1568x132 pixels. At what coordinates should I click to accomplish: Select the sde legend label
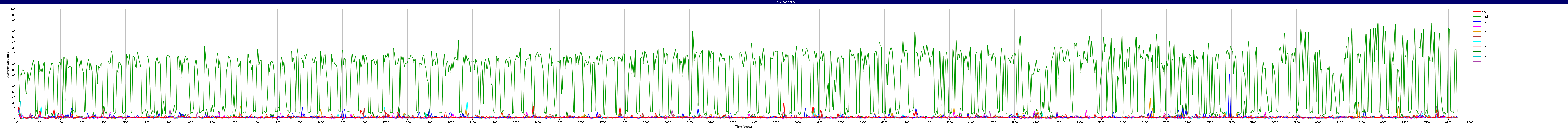1485,12
